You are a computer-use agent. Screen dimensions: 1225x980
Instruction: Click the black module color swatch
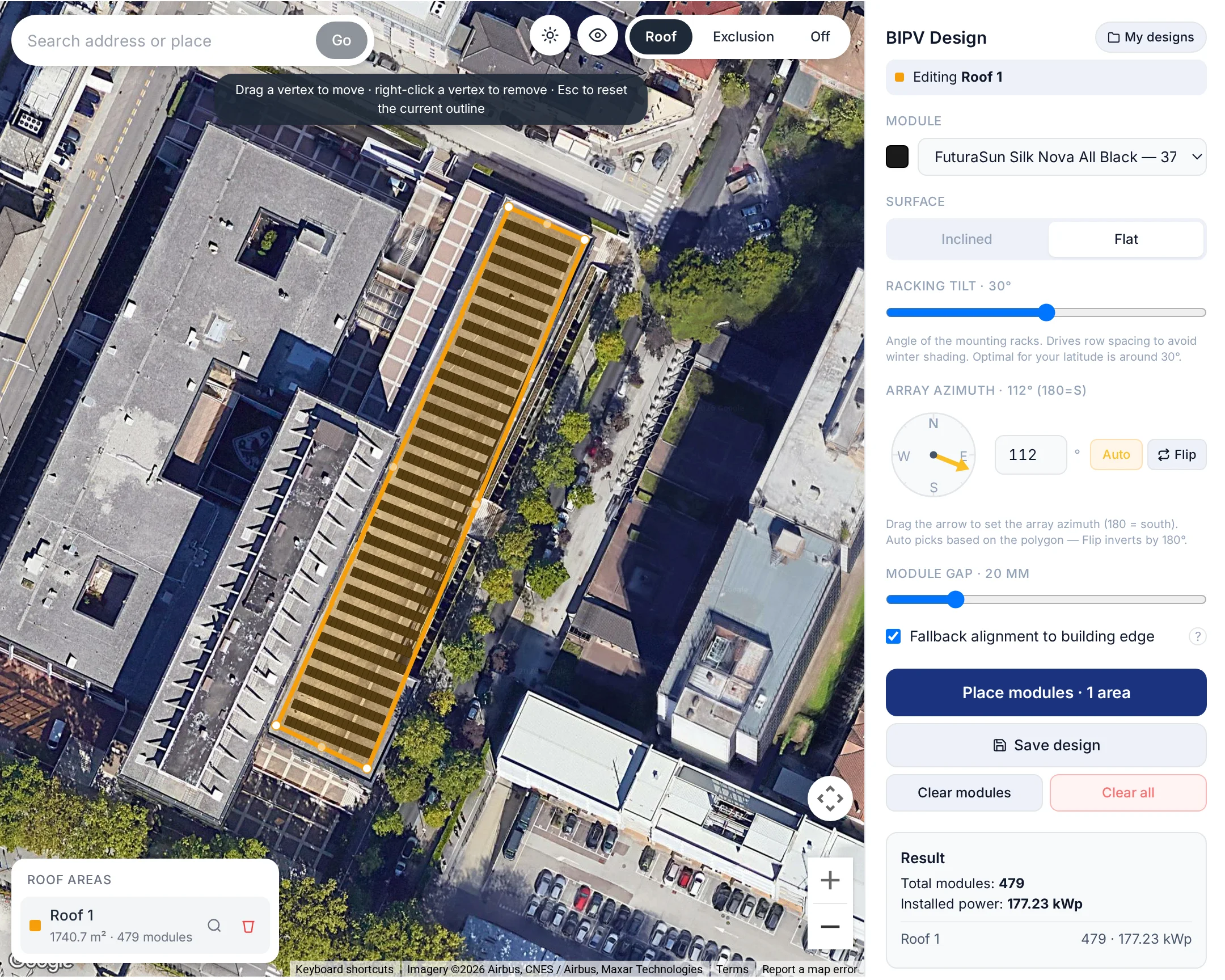897,157
